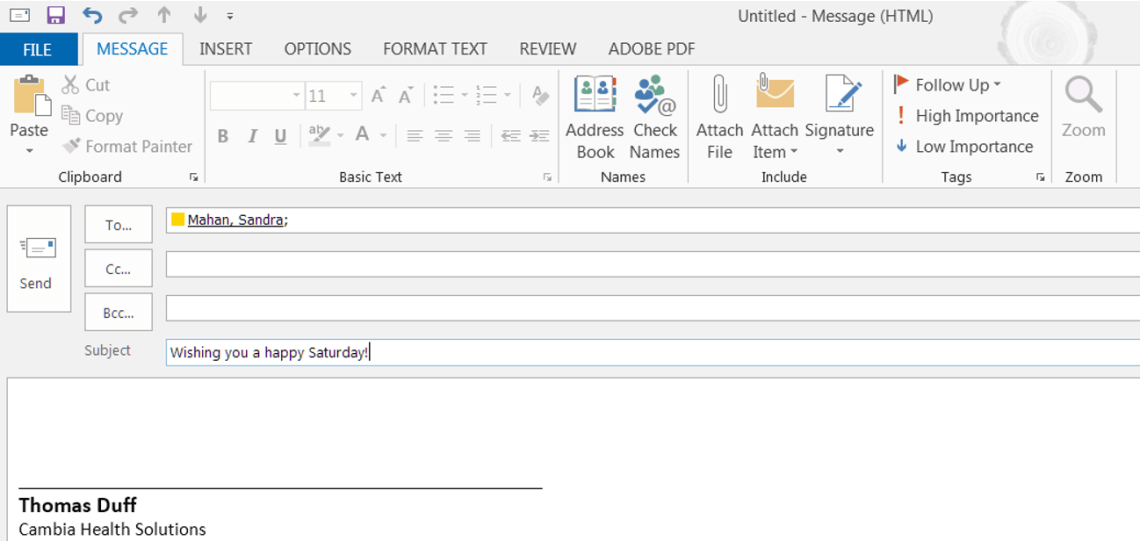Image resolution: width=1140 pixels, height=541 pixels.
Task: Click Shrink Font icon
Action: pyautogui.click(x=406, y=96)
